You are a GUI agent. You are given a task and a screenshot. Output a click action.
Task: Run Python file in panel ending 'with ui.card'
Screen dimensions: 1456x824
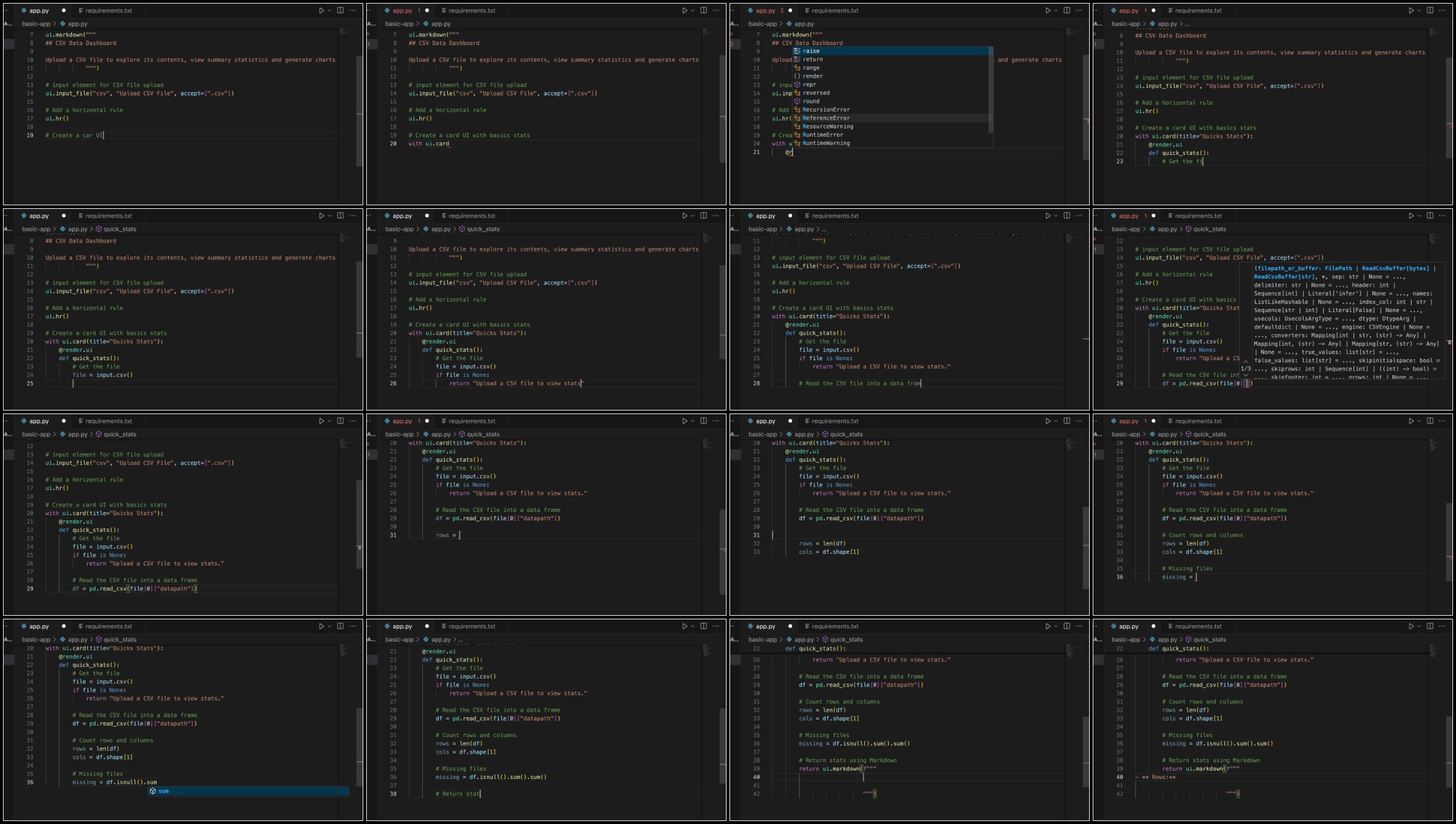click(684, 10)
